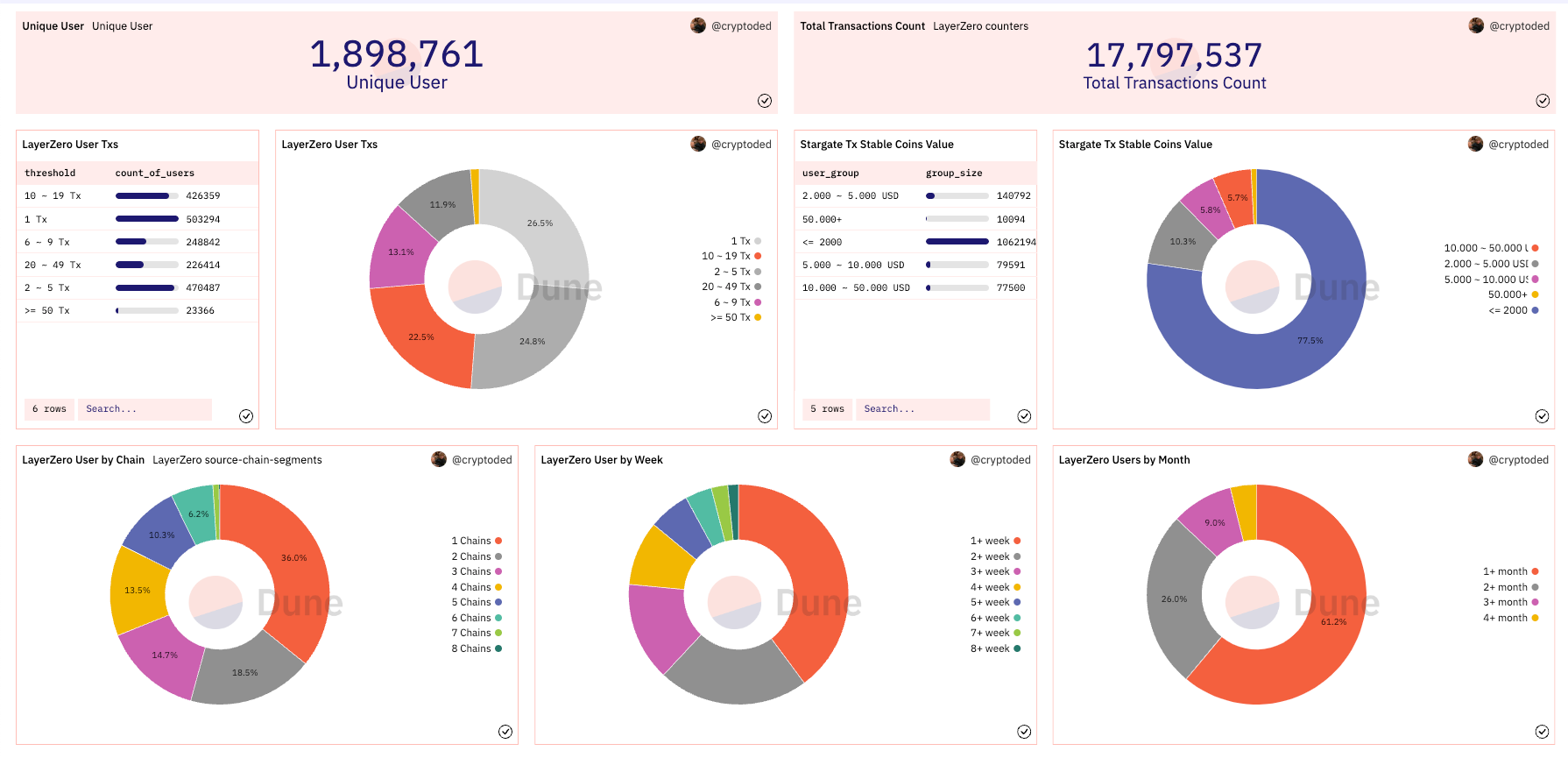Sort by 'group_size' column header
1568x758 pixels.
(x=954, y=173)
